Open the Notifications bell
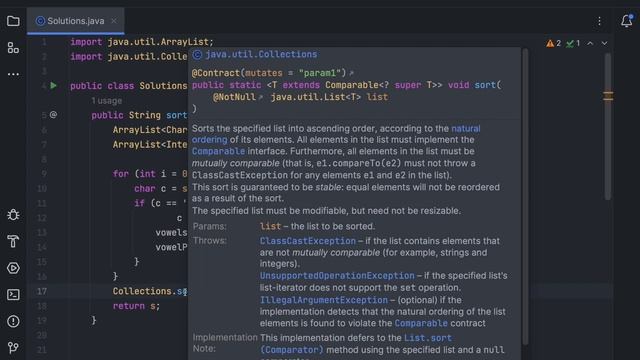The image size is (640, 360). (627, 21)
